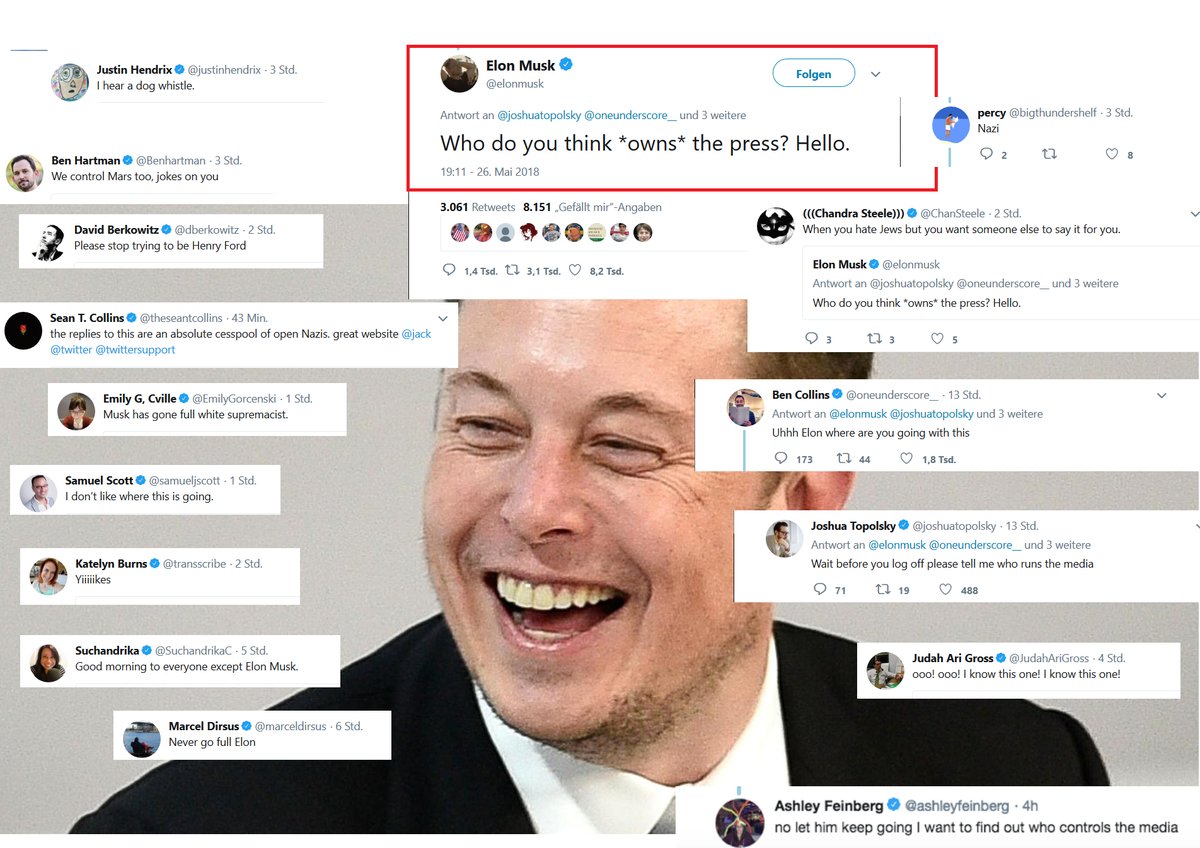Open the chevron menu beside Folgen
The height and width of the screenshot is (848, 1200).
875,74
